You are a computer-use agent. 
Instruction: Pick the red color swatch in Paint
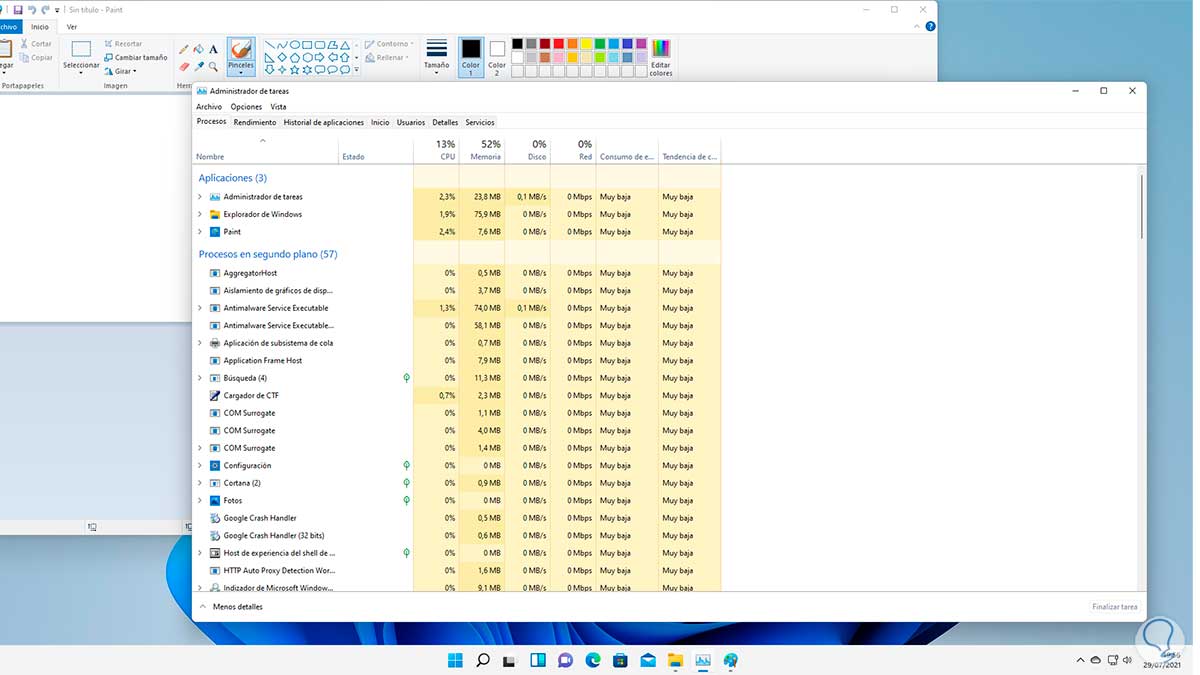tap(558, 44)
